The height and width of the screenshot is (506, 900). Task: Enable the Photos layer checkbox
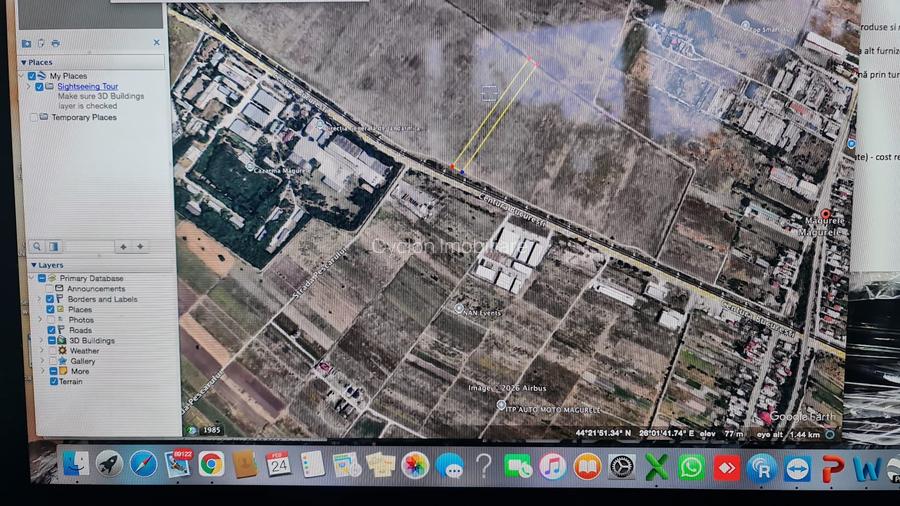52,320
